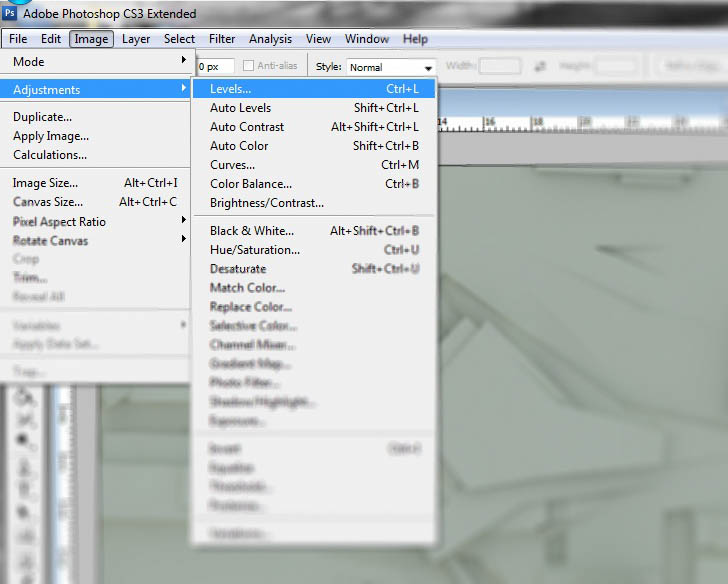728x584 pixels.
Task: Open Hue/Saturation... adjustment
Action: pyautogui.click(x=314, y=250)
